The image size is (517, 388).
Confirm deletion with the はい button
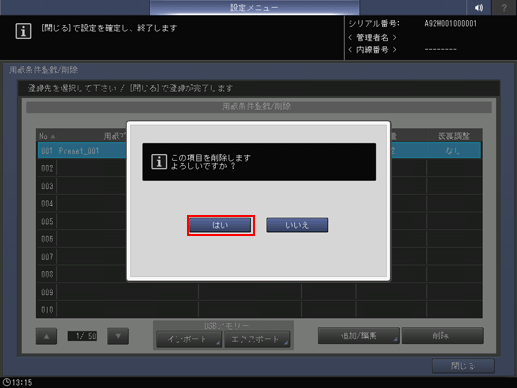(220, 225)
